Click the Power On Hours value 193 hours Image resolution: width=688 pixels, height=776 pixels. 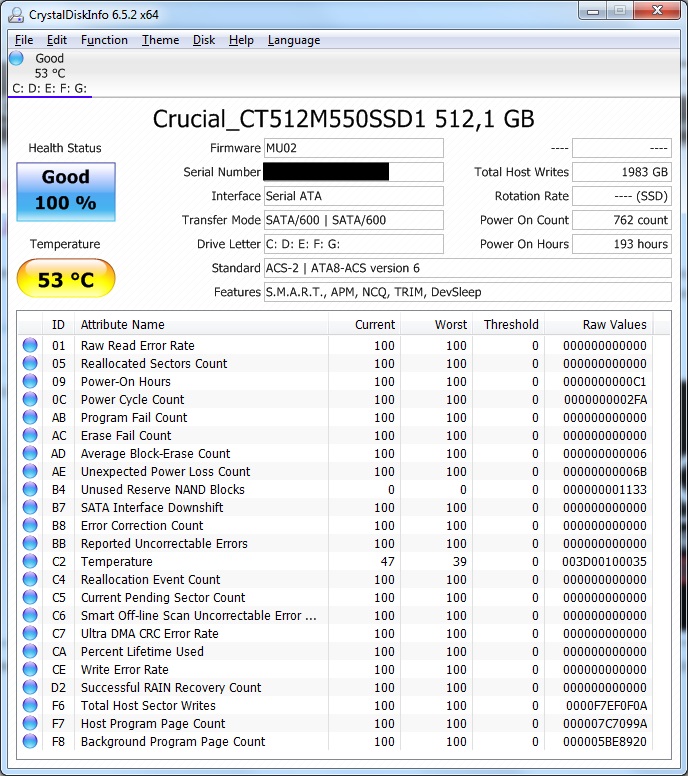pyautogui.click(x=622, y=244)
